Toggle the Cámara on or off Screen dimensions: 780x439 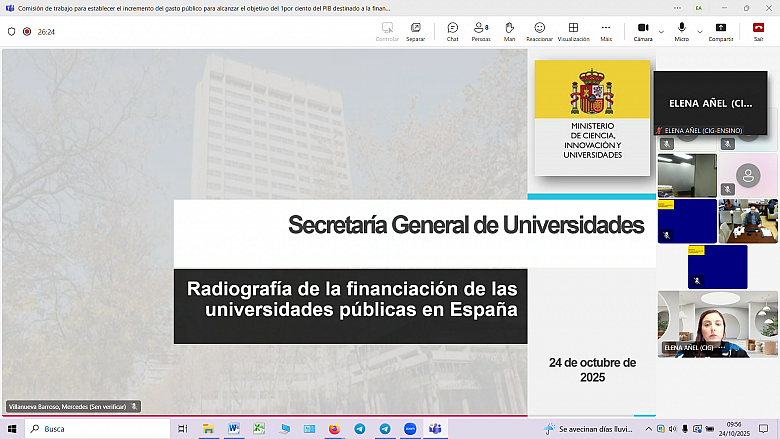pos(643,30)
